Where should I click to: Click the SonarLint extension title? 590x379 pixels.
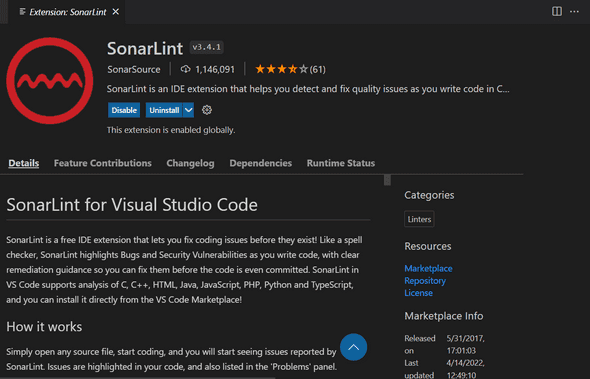pyautogui.click(x=145, y=48)
